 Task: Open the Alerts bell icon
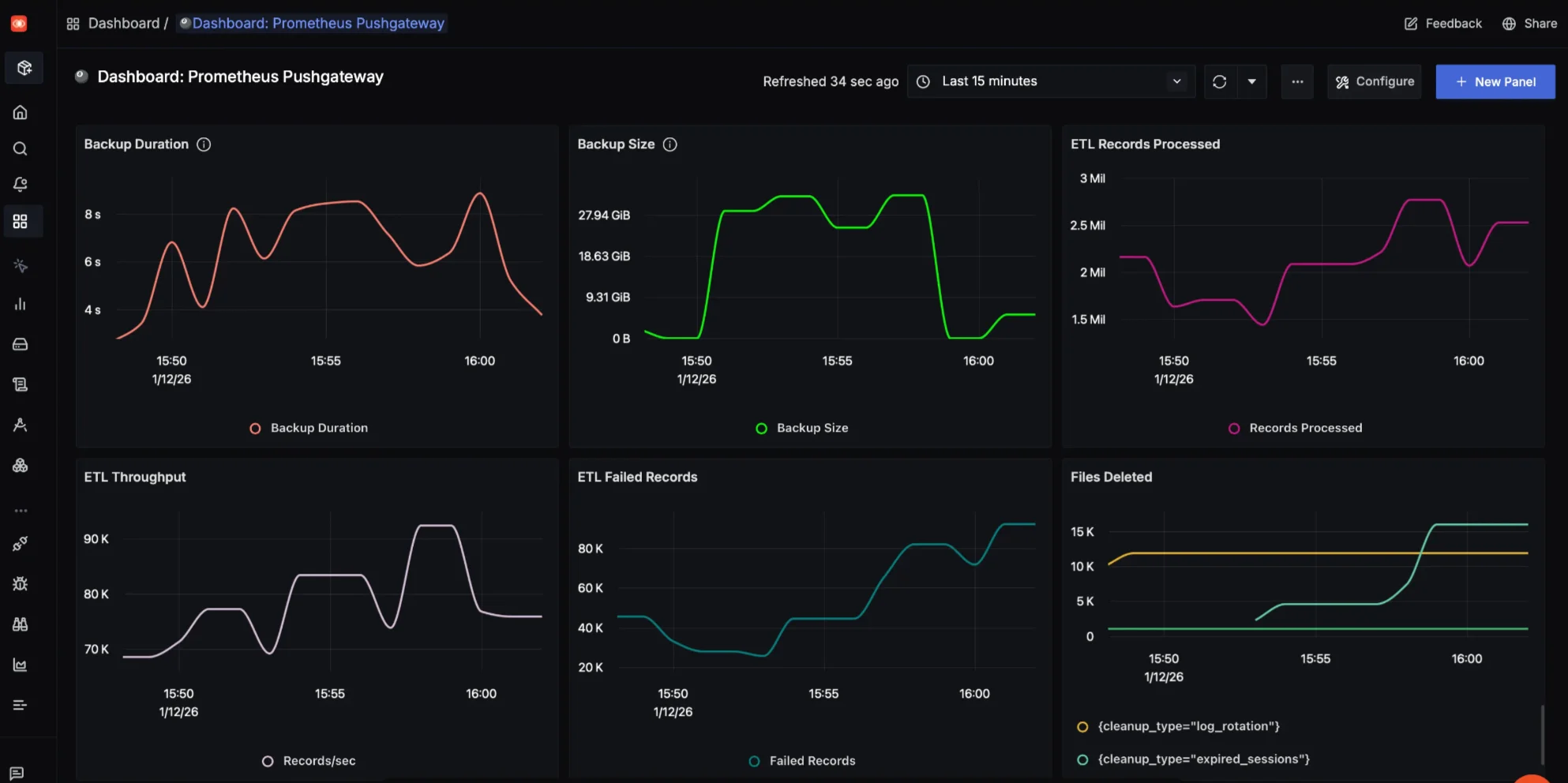pyautogui.click(x=20, y=184)
